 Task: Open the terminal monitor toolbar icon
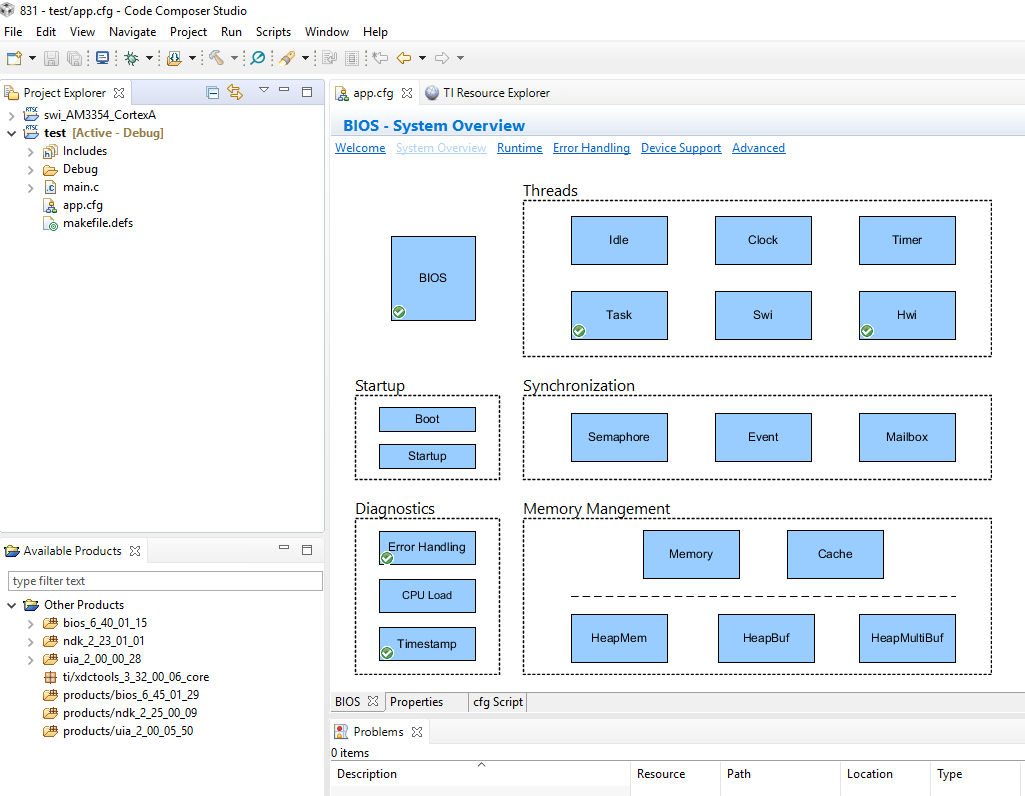coord(103,58)
